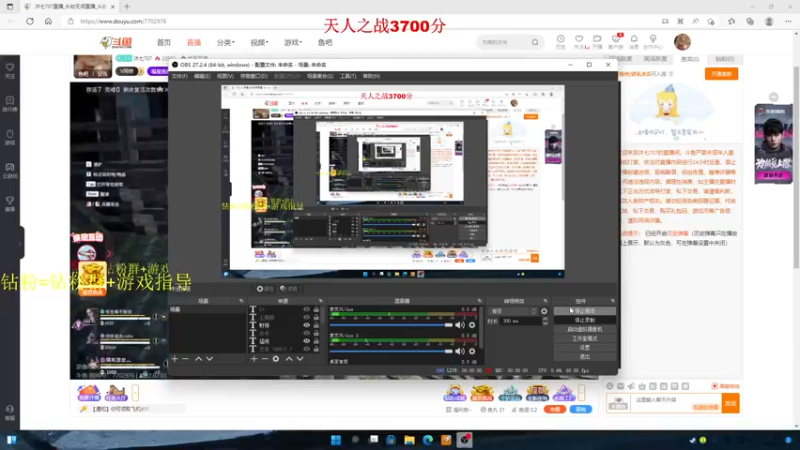Image resolution: width=800 pixels, height=450 pixels.
Task: Toggle visibility eye of the third text source
Action: 306,325
